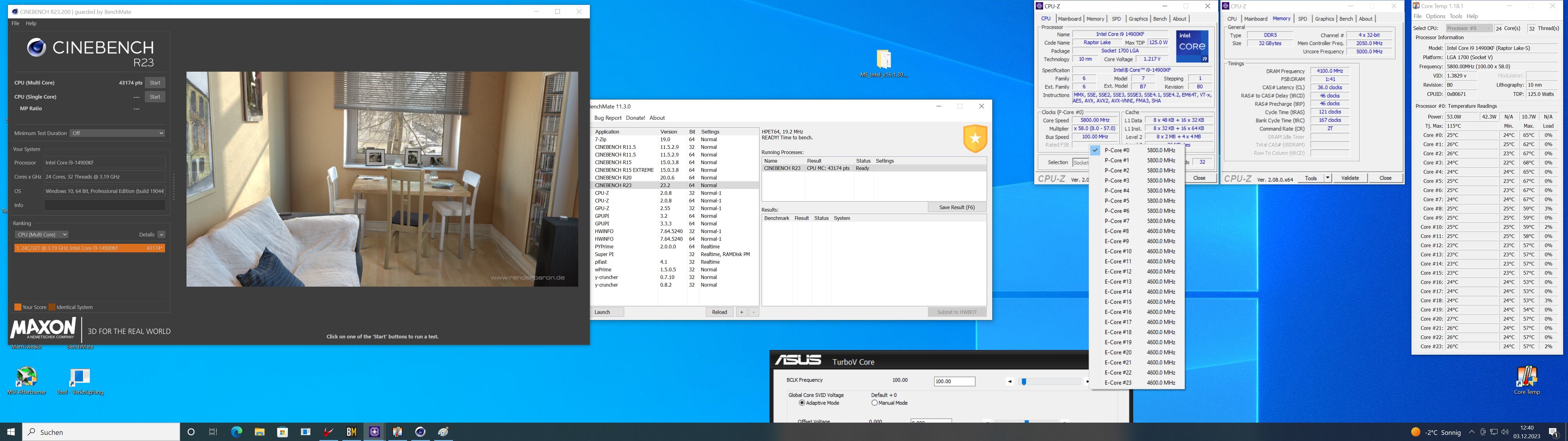This screenshot has height=441, width=1568.
Task: Open MSI Afterburner desktop shortcut
Action: tap(27, 381)
